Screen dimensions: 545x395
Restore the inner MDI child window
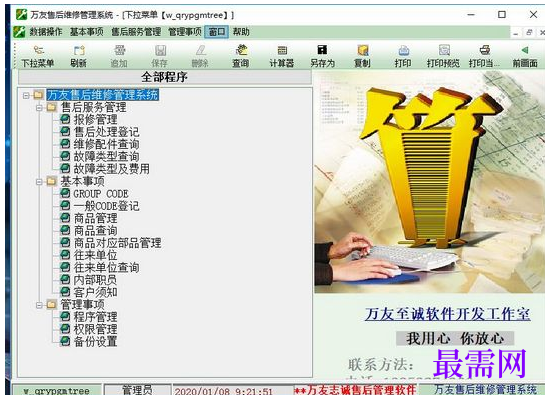tap(529, 33)
